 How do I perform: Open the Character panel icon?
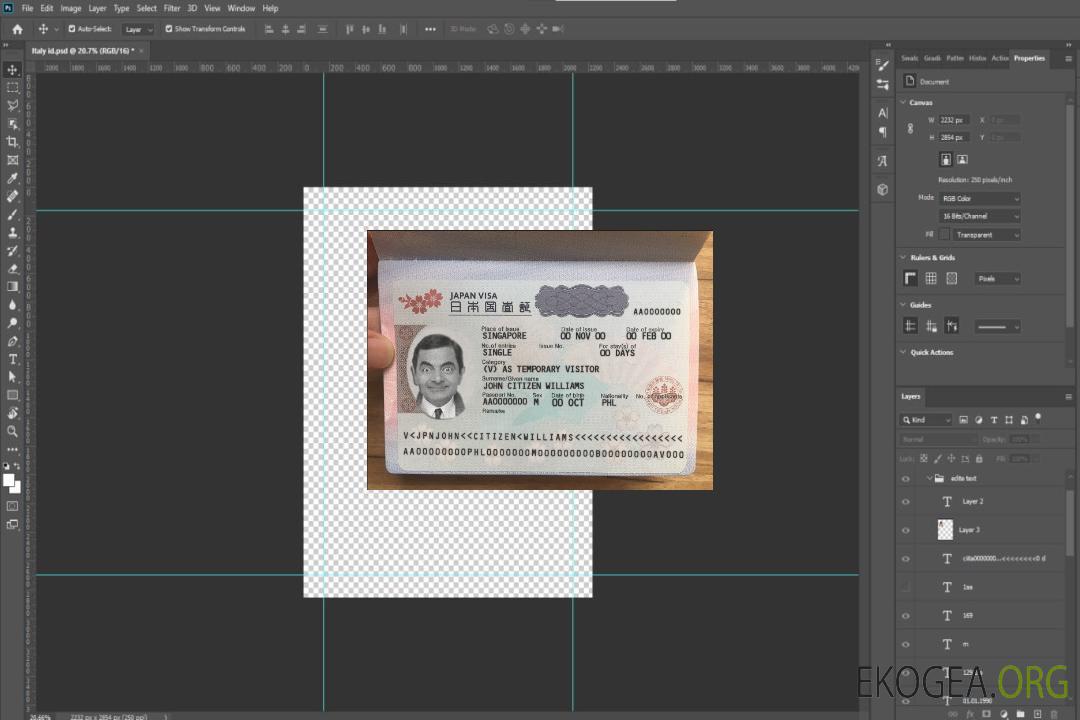pyautogui.click(x=883, y=112)
